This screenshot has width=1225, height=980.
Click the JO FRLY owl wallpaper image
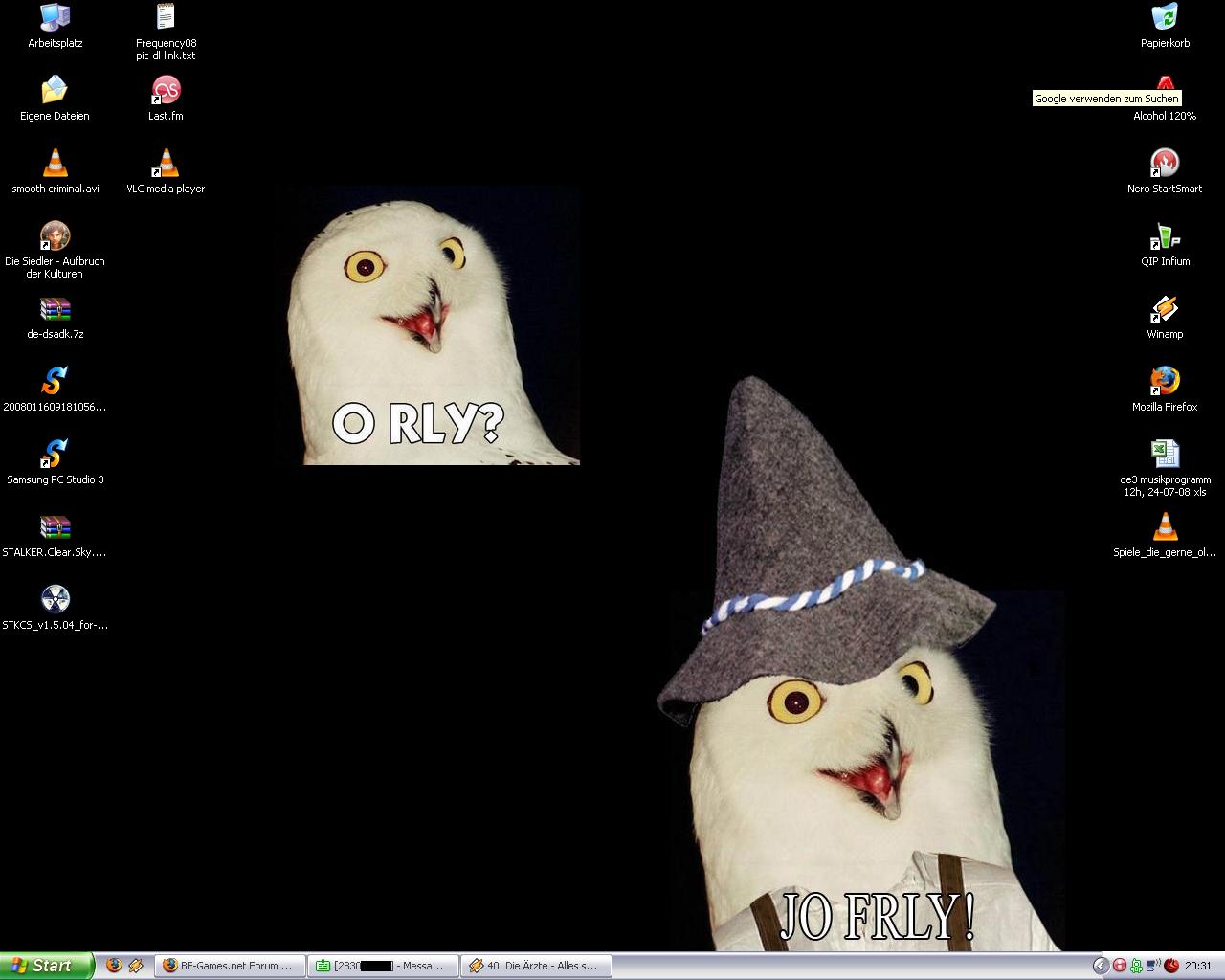[860, 664]
